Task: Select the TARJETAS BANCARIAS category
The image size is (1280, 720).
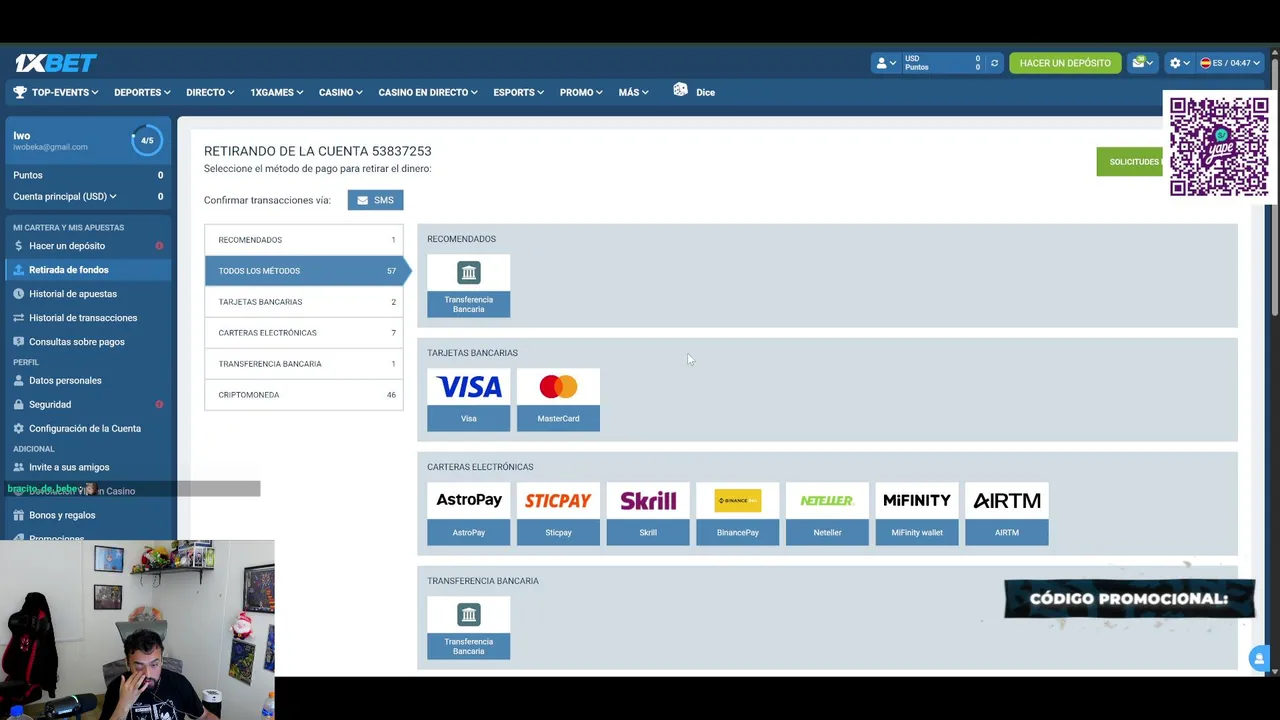Action: [304, 302]
